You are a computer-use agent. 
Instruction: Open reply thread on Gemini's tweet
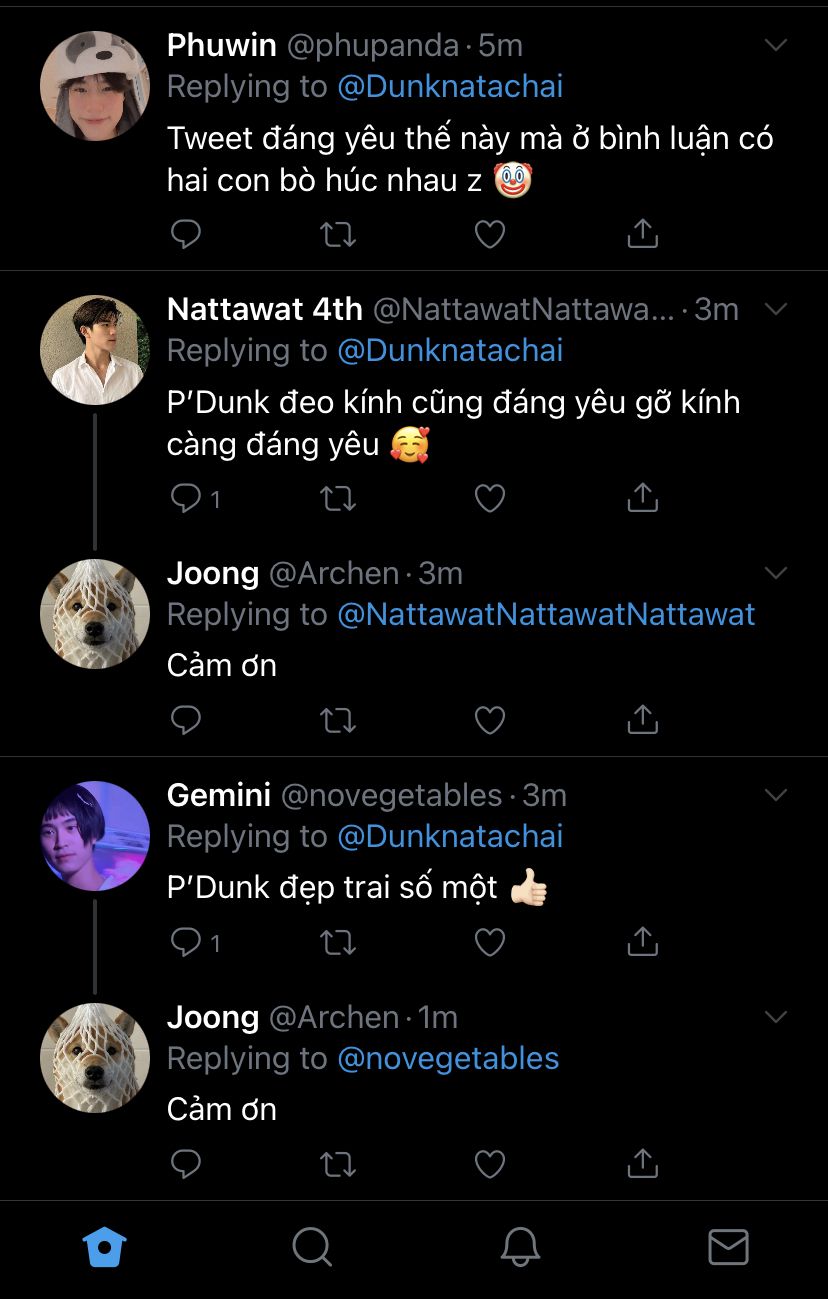[188, 942]
